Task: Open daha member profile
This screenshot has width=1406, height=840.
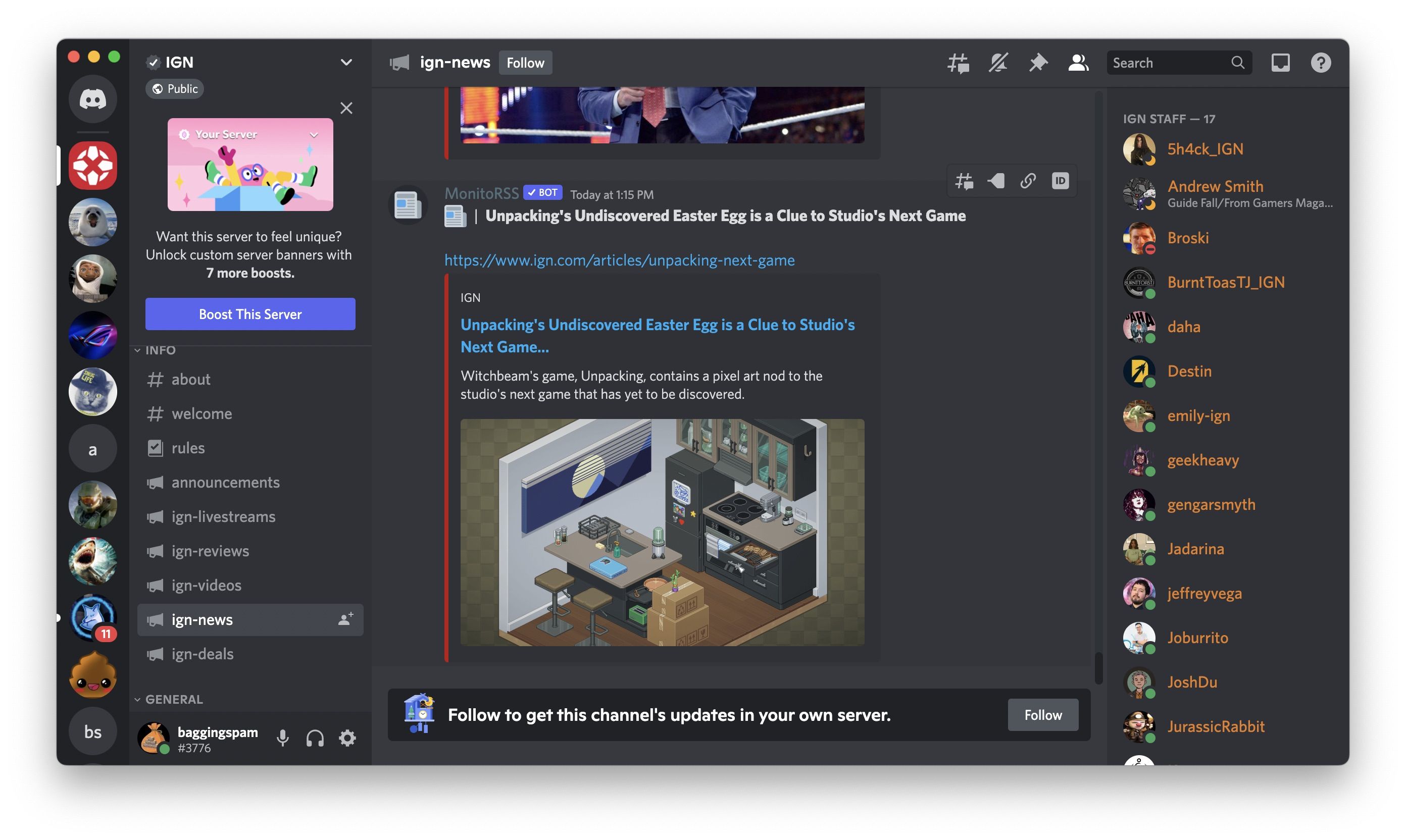Action: 1228,327
